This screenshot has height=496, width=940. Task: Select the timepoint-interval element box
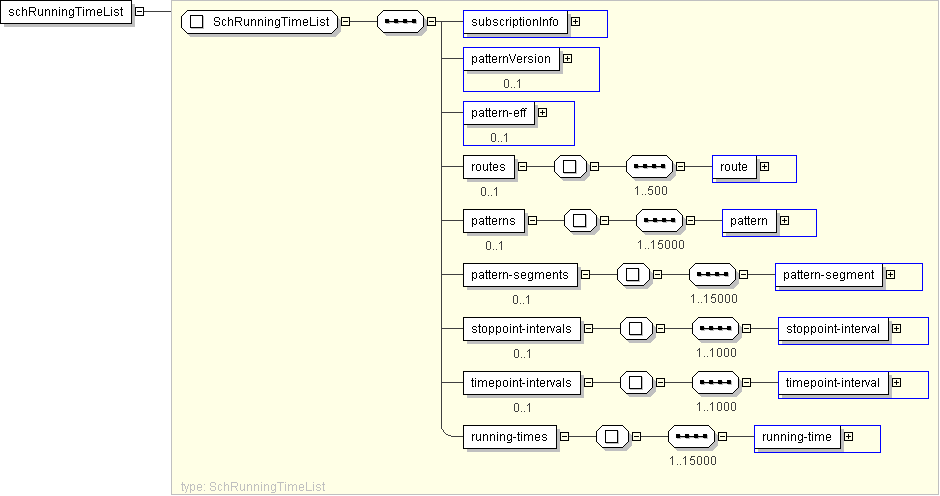point(833,382)
